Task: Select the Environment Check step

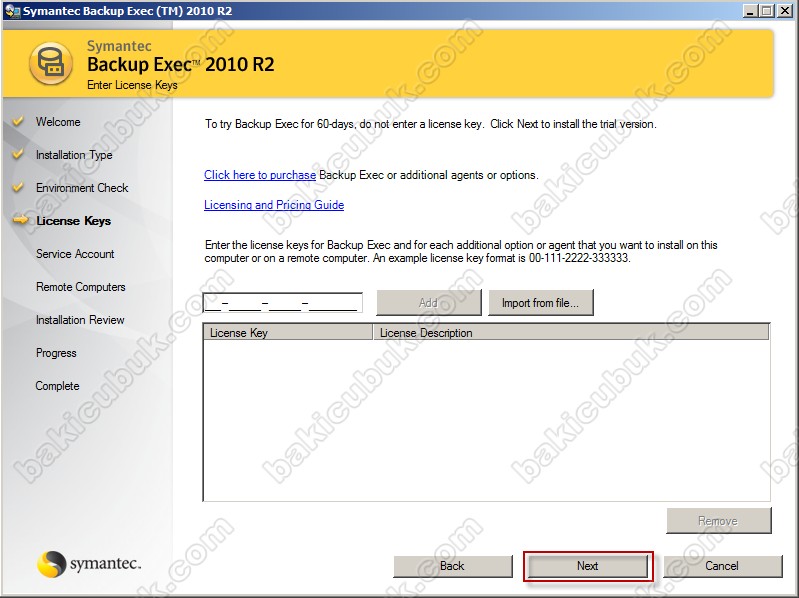Action: pyautogui.click(x=82, y=188)
